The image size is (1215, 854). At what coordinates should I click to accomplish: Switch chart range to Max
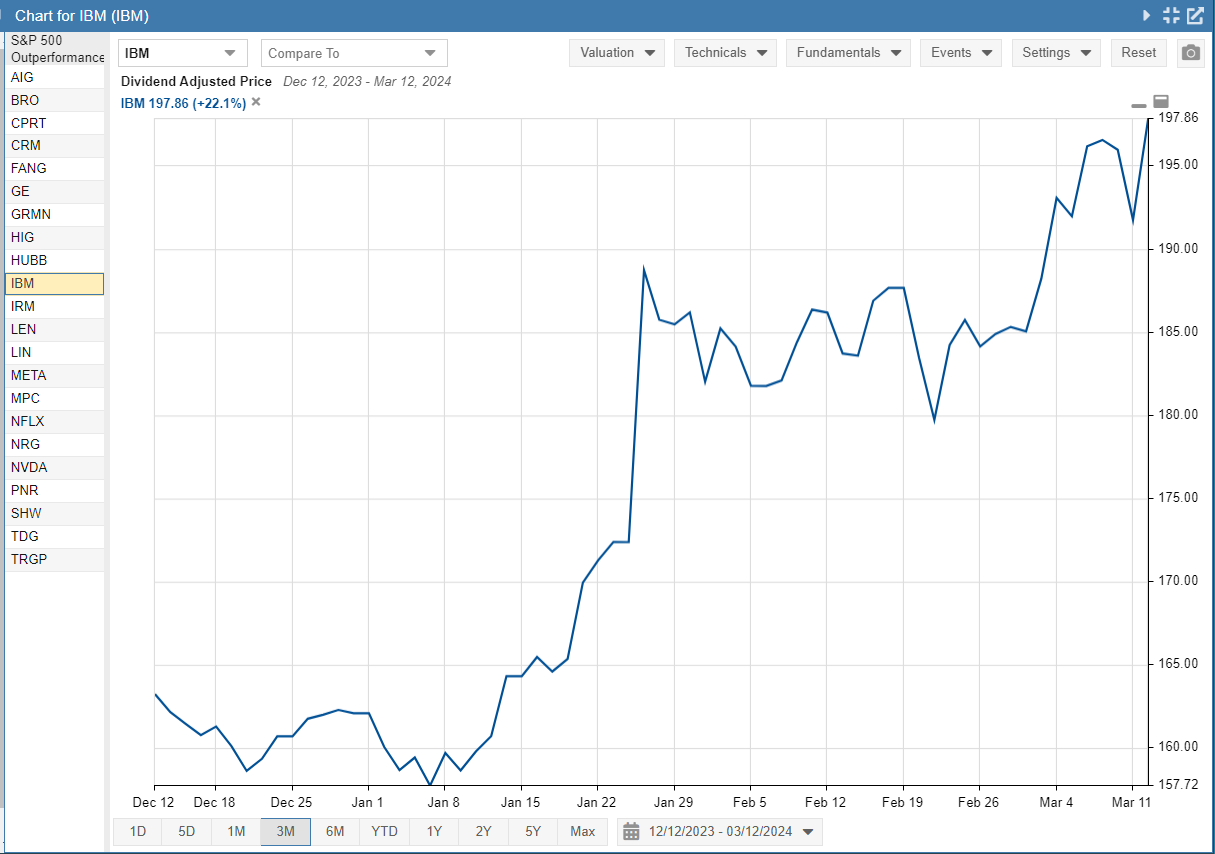coord(582,831)
